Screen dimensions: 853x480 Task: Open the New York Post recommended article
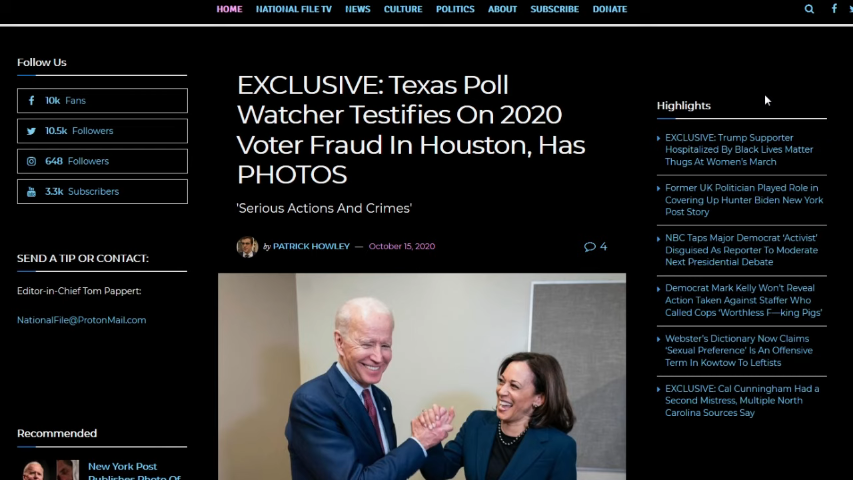click(134, 471)
